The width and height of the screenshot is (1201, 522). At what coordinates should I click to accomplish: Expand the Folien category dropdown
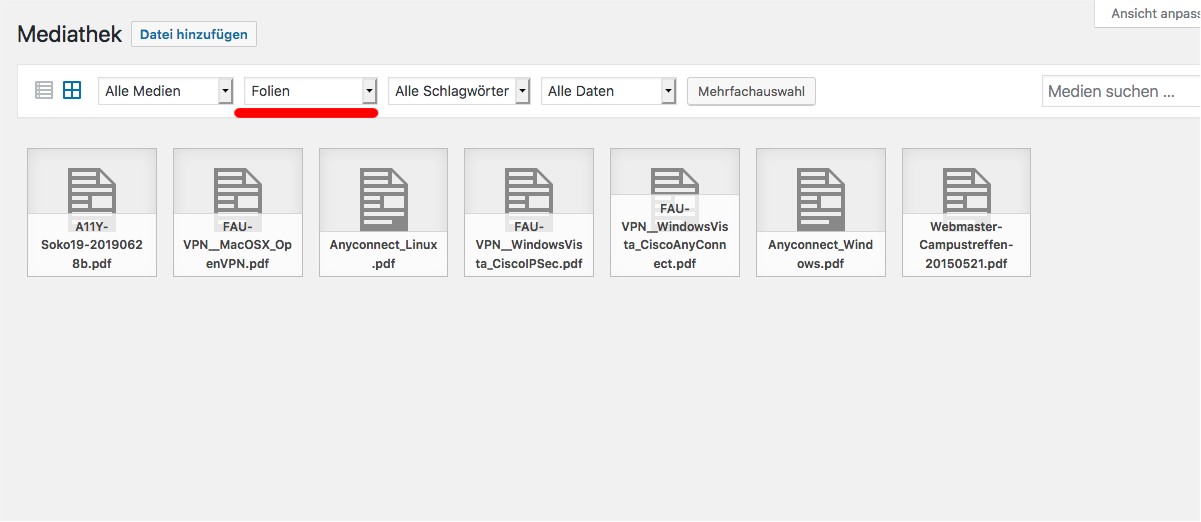[x=311, y=91]
